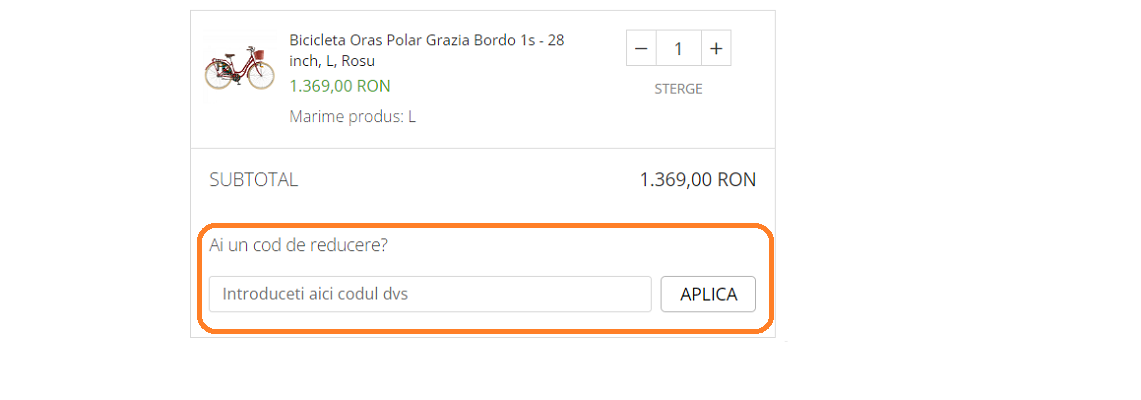1141x400 pixels.
Task: Click the green 1.369,00 RON item price
Action: tap(339, 86)
